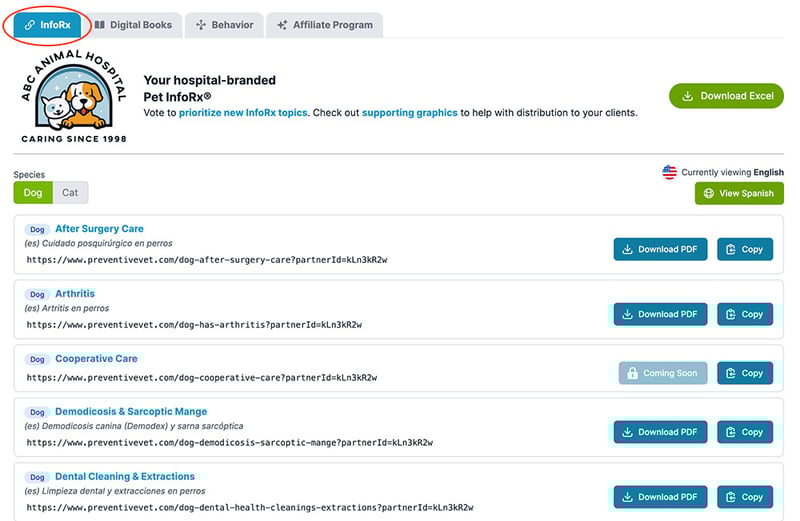Click the clipboard icon in Arthritis Copy button
800x521 pixels.
(731, 314)
